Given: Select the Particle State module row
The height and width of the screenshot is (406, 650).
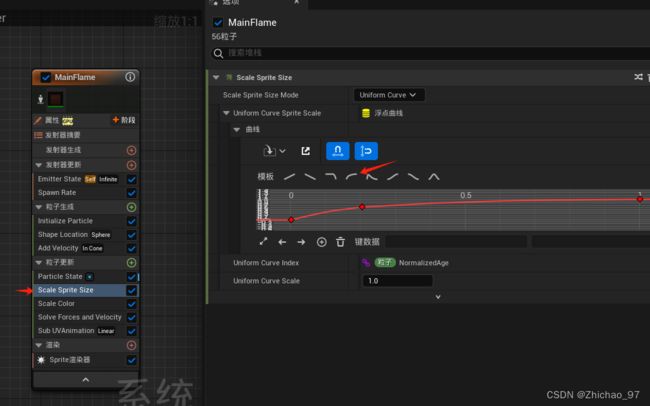Looking at the screenshot, I should pyautogui.click(x=86, y=276).
